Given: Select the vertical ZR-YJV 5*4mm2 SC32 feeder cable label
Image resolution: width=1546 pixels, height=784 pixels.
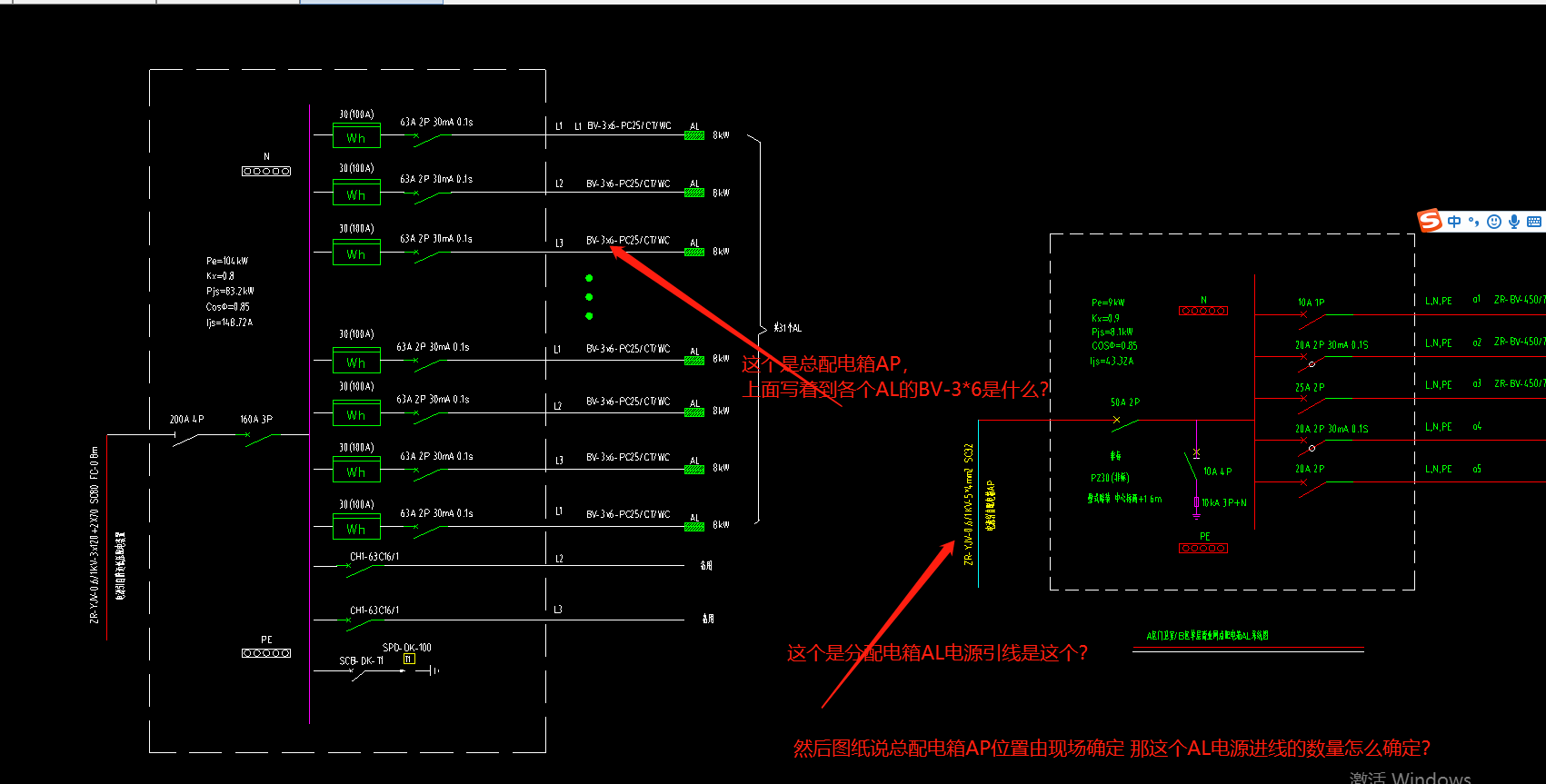Looking at the screenshot, I should (969, 504).
